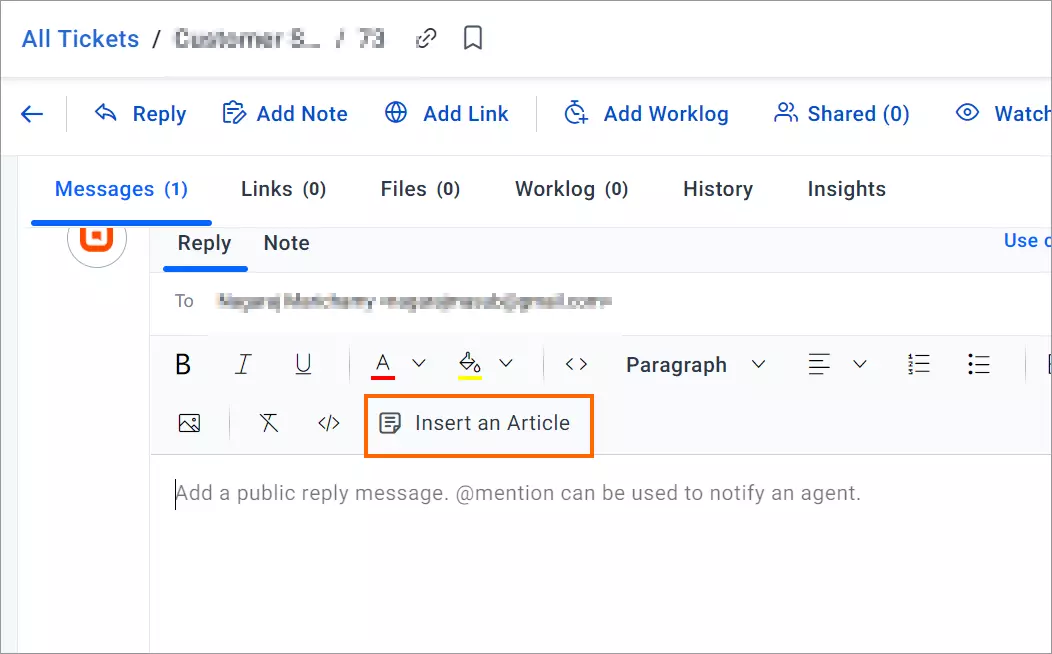The width and height of the screenshot is (1052, 654).
Task: Expand alignment options chevron
Action: pyautogui.click(x=859, y=364)
